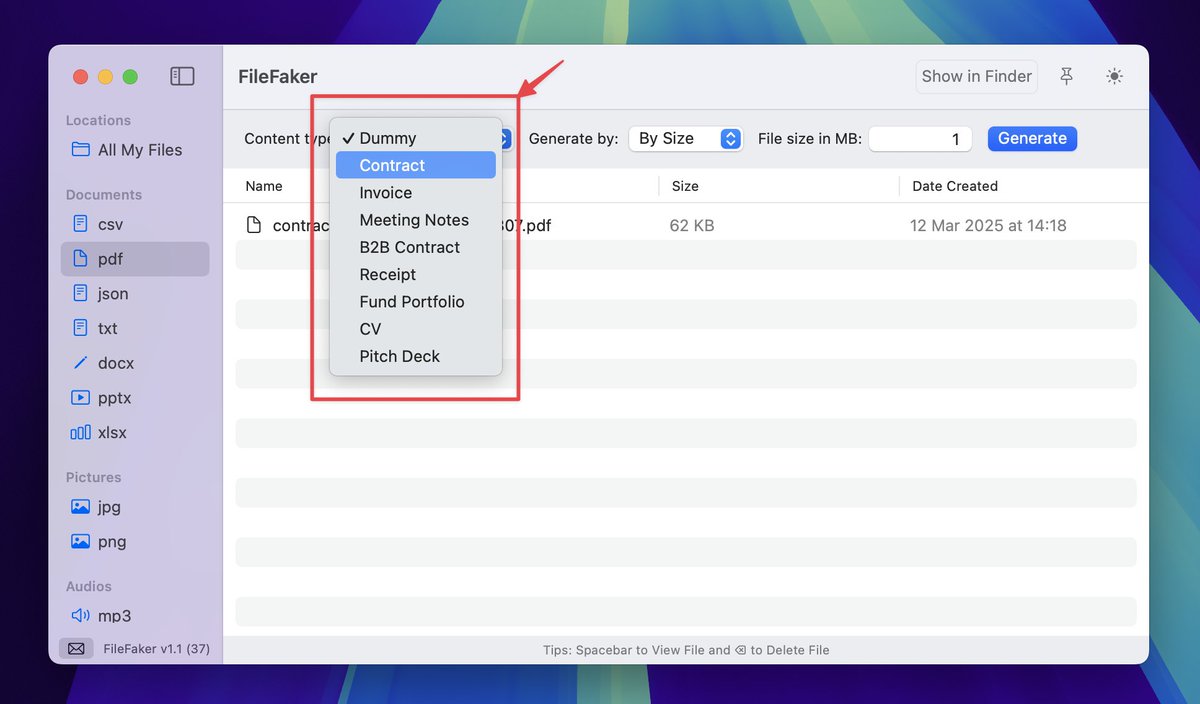Pick Pitch Deck option
This screenshot has width=1200, height=704.
416,356
